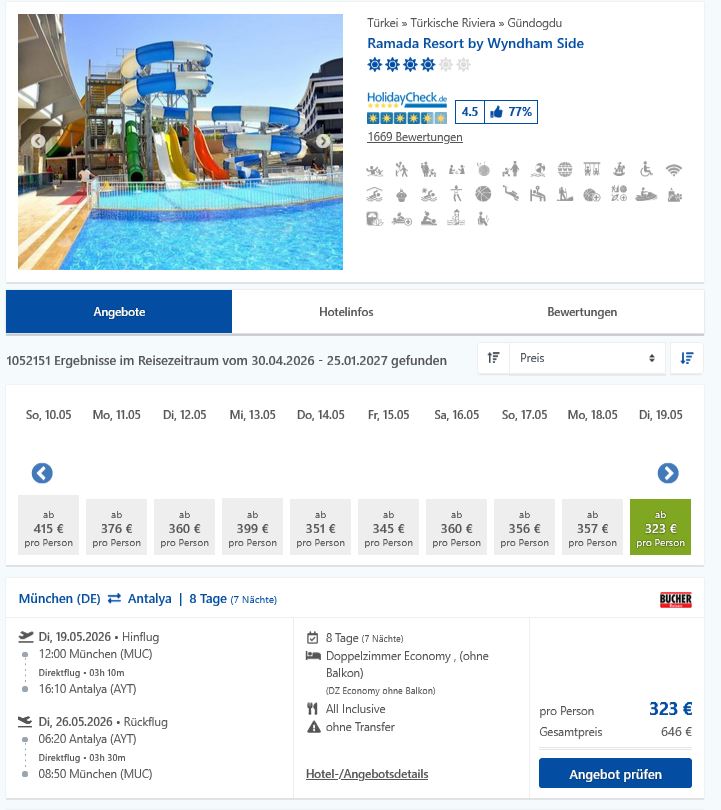
Task: Select the Di, 12.05 price tile
Action: pyautogui.click(x=184, y=527)
